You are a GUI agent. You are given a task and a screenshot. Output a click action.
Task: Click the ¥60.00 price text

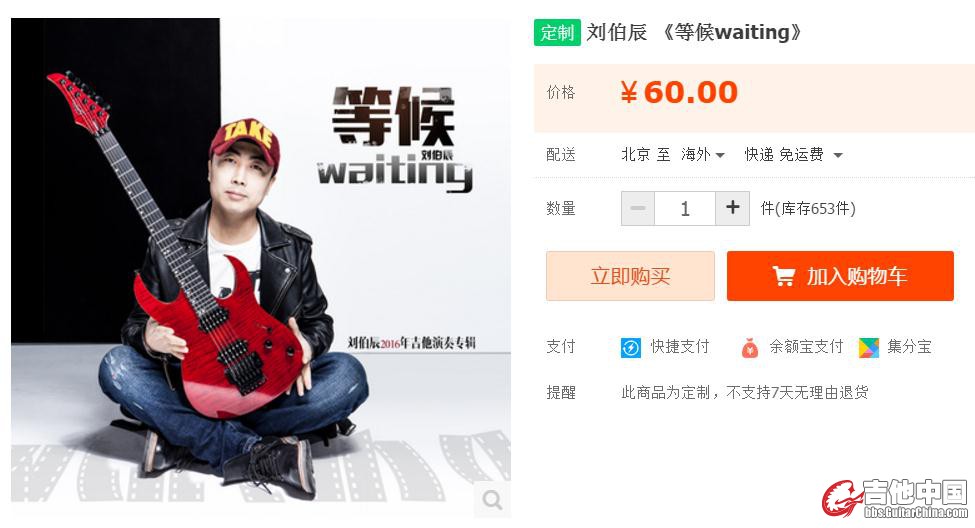[x=679, y=93]
